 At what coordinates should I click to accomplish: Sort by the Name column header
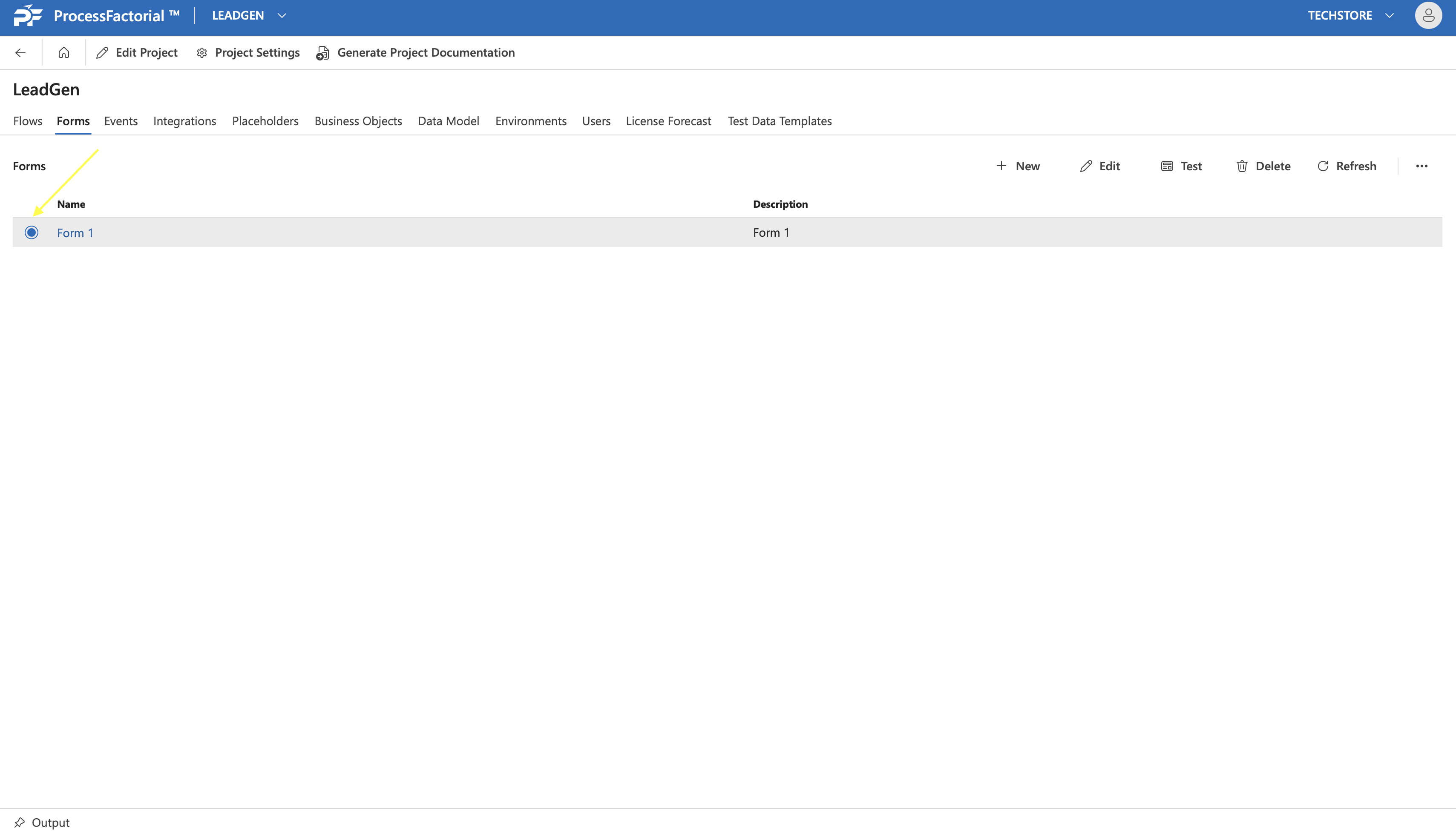click(71, 204)
